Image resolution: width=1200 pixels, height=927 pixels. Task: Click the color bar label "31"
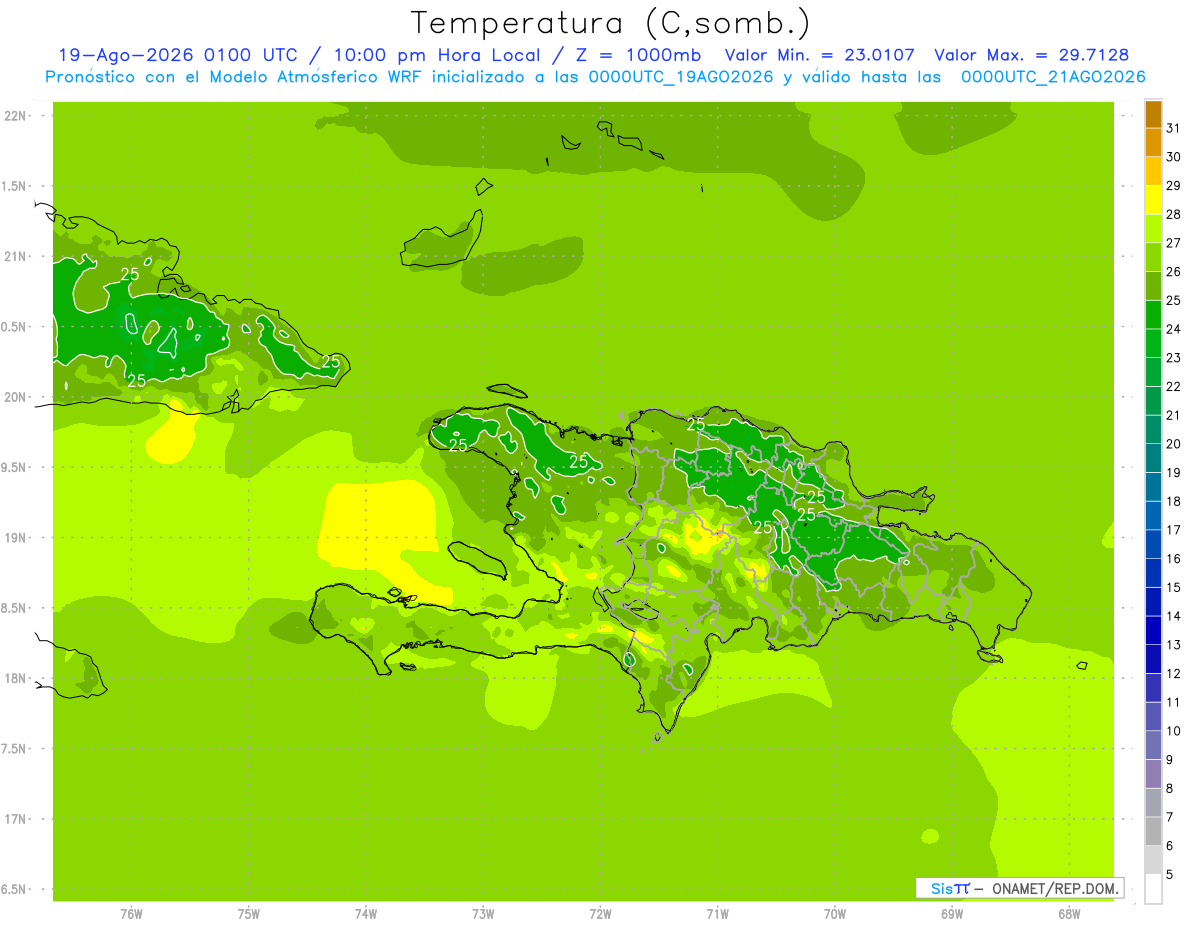[x=1173, y=128]
